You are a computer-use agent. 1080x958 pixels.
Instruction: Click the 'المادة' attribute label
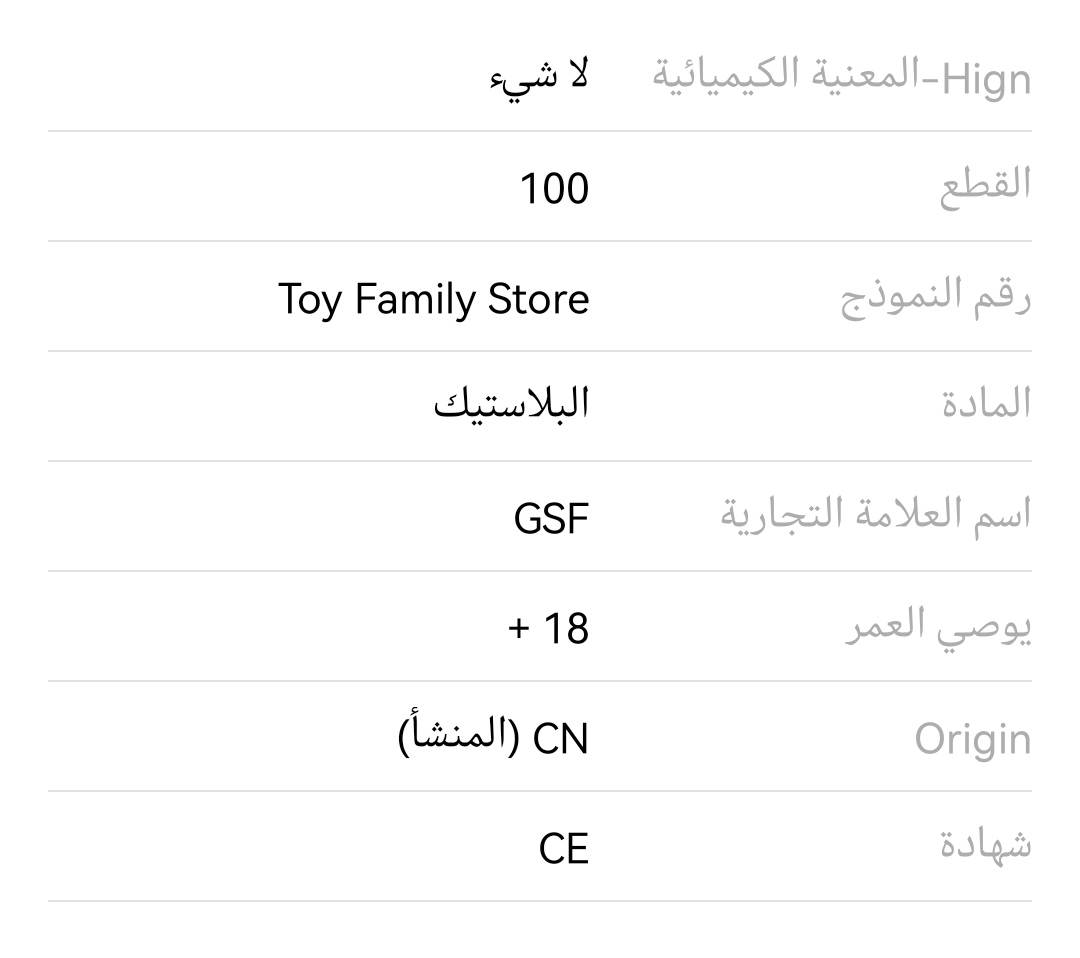point(987,403)
